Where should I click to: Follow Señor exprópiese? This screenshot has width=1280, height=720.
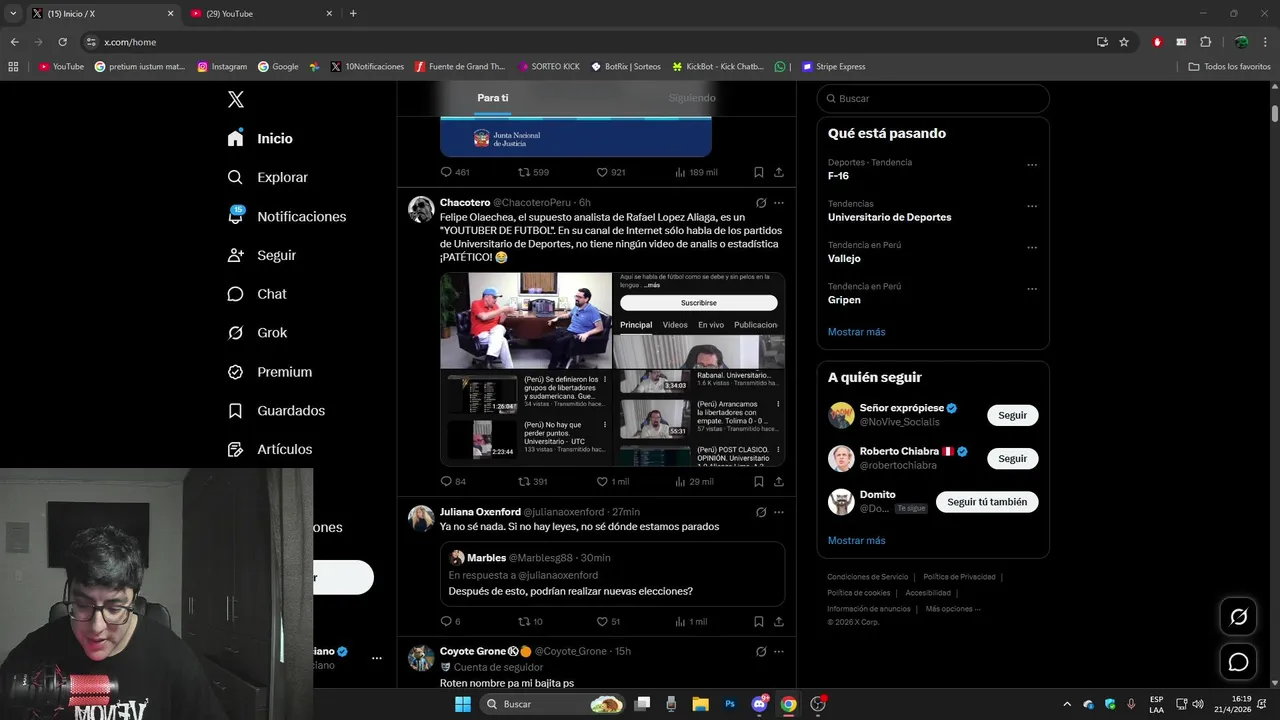(1012, 415)
